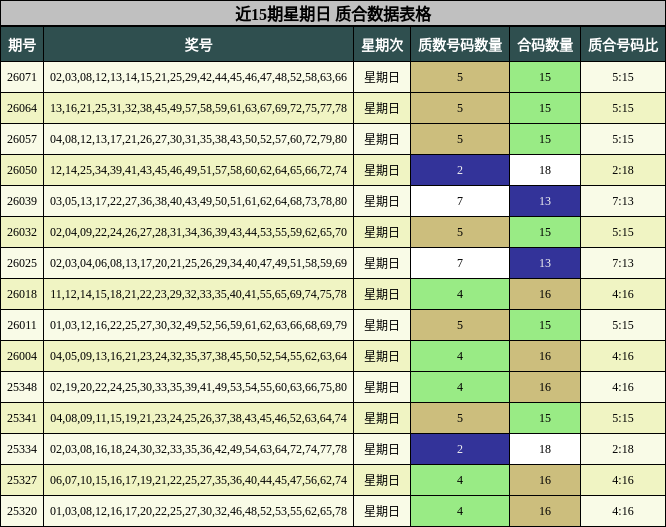
Task: Click issue number 26025
Action: click(22, 263)
